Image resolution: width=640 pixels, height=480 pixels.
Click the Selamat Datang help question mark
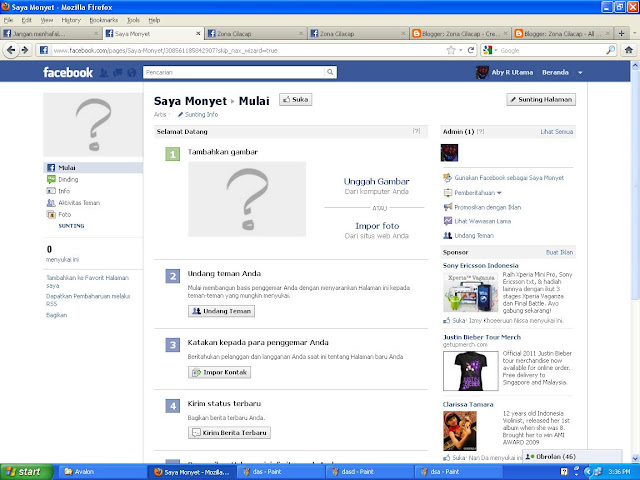pos(416,131)
